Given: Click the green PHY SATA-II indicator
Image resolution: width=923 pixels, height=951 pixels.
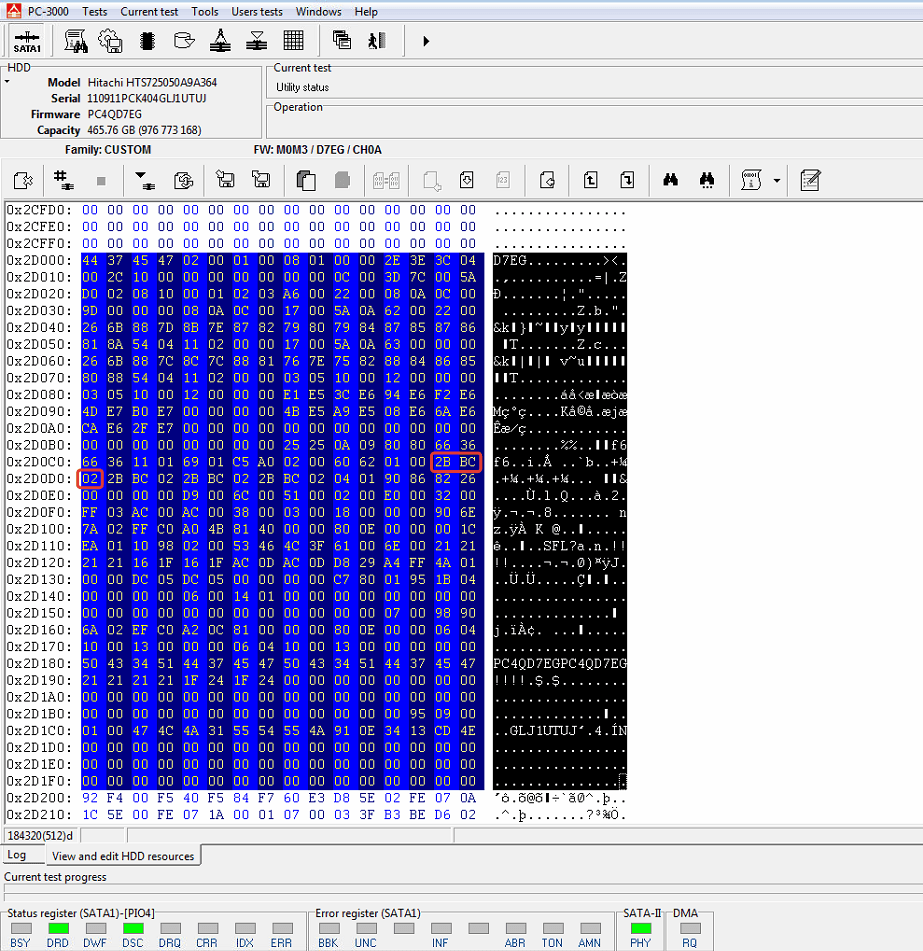Looking at the screenshot, I should [x=640, y=928].
